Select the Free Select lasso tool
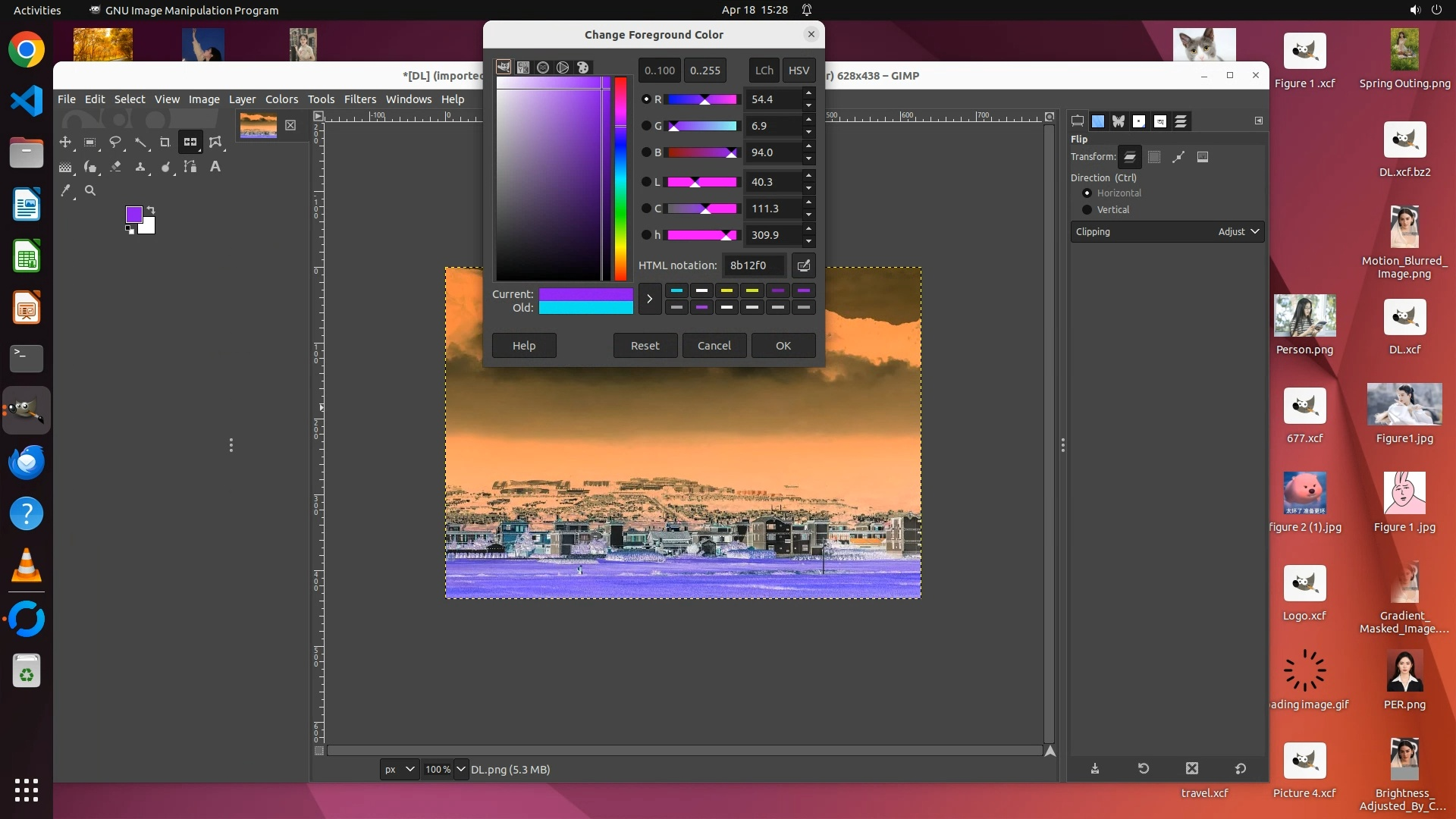The height and width of the screenshot is (819, 1456). pos(115,142)
